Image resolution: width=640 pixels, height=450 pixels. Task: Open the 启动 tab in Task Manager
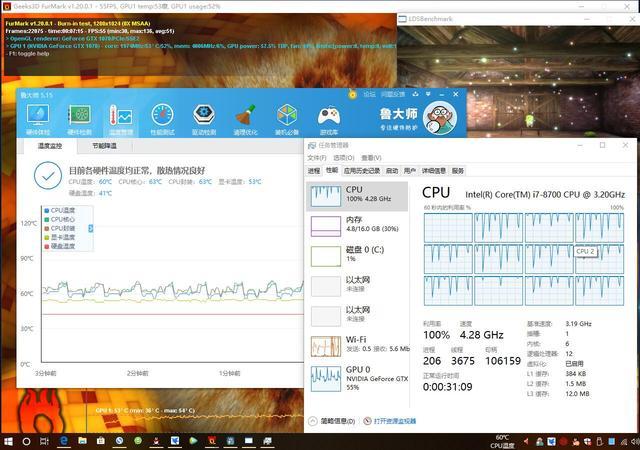392,171
